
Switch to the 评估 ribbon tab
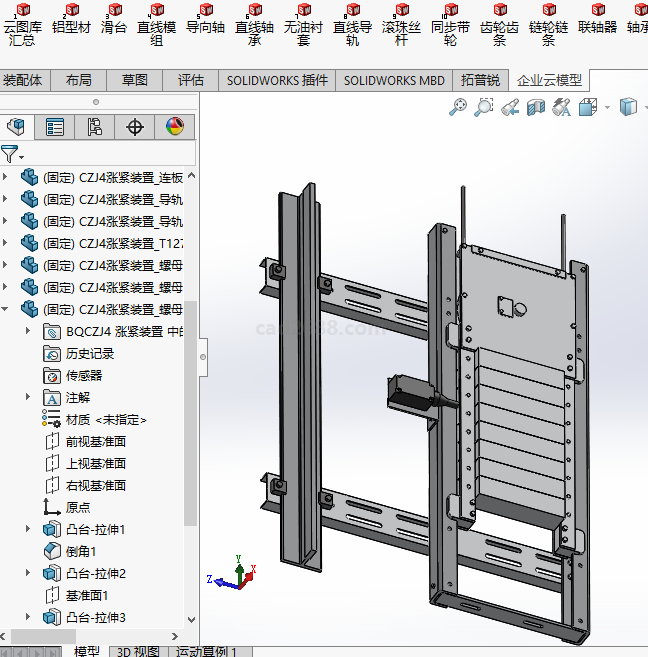(190, 80)
